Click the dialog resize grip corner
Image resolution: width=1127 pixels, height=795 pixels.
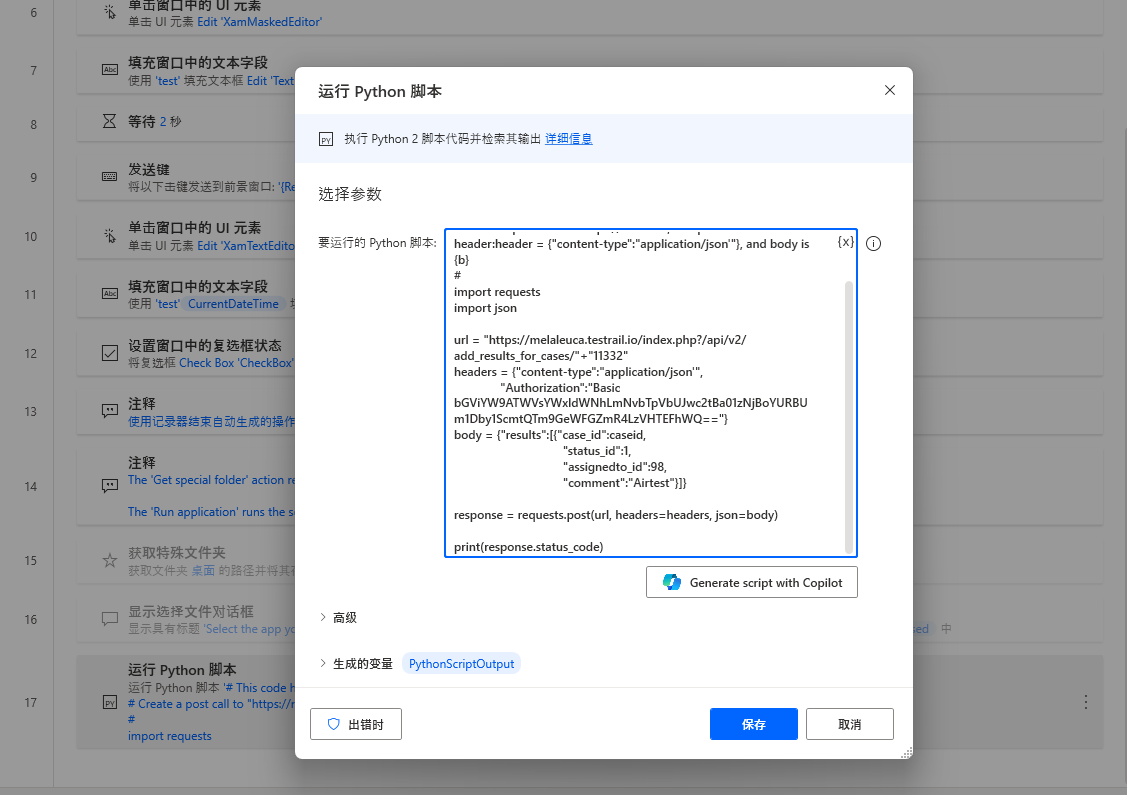907,753
